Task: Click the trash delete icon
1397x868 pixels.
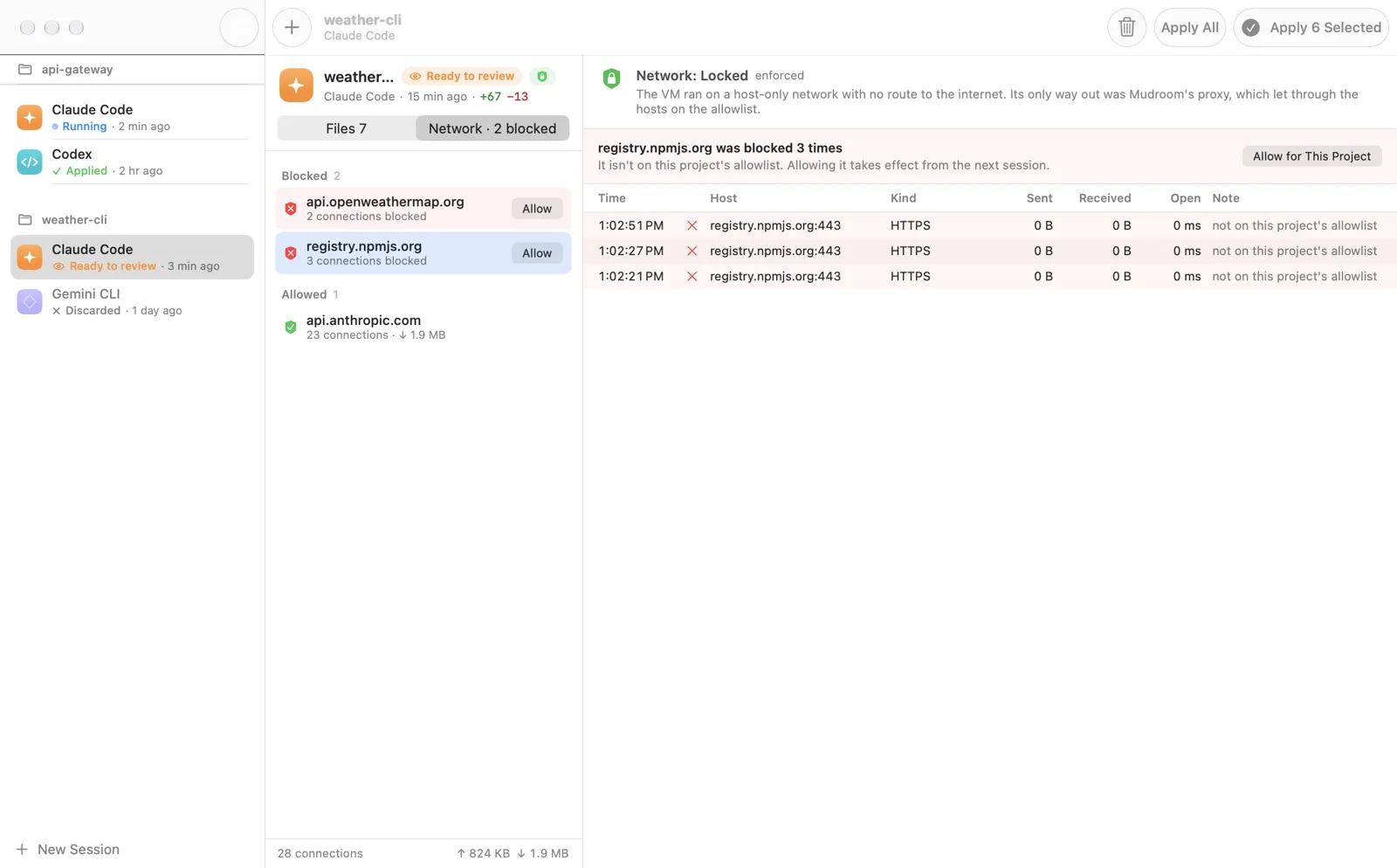Action: tap(1126, 27)
